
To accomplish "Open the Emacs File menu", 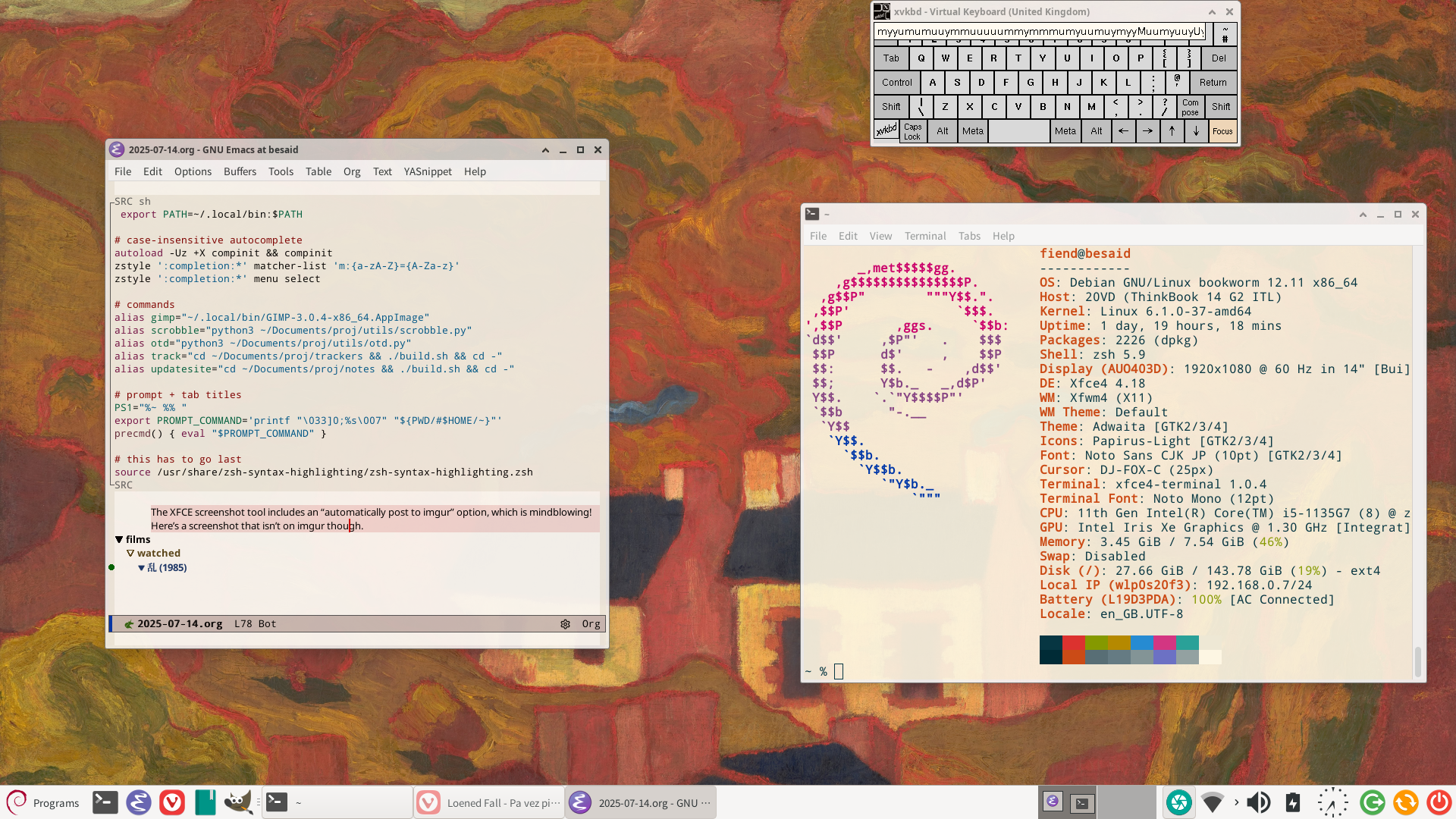I will [123, 171].
